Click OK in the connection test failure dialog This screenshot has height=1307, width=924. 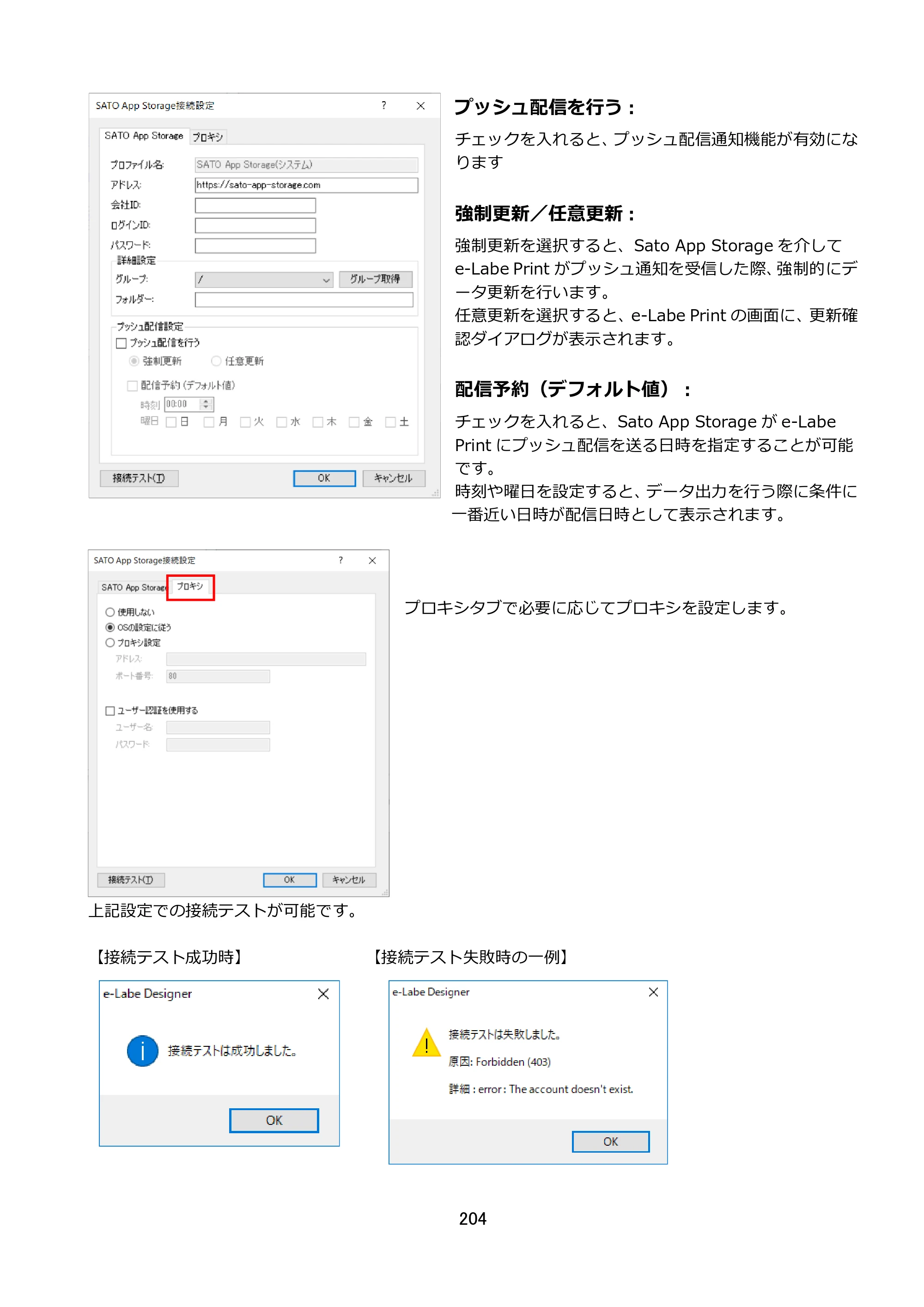tap(610, 1142)
